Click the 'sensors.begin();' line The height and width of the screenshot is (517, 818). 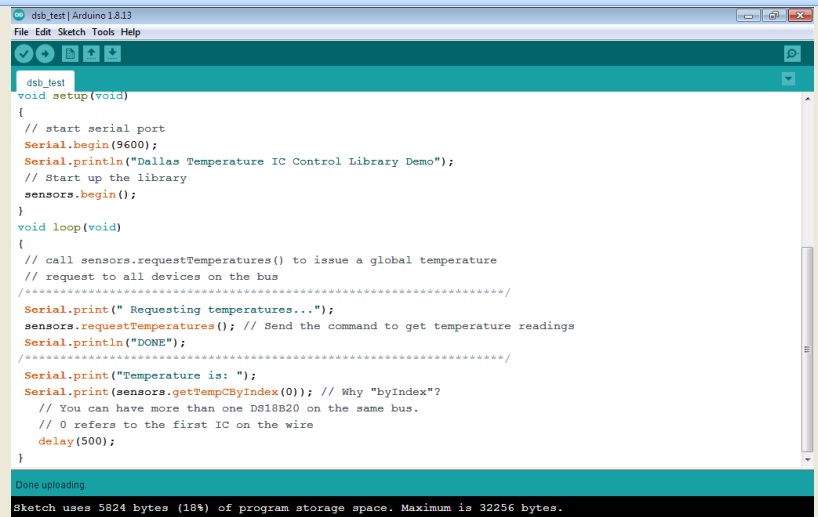80,195
